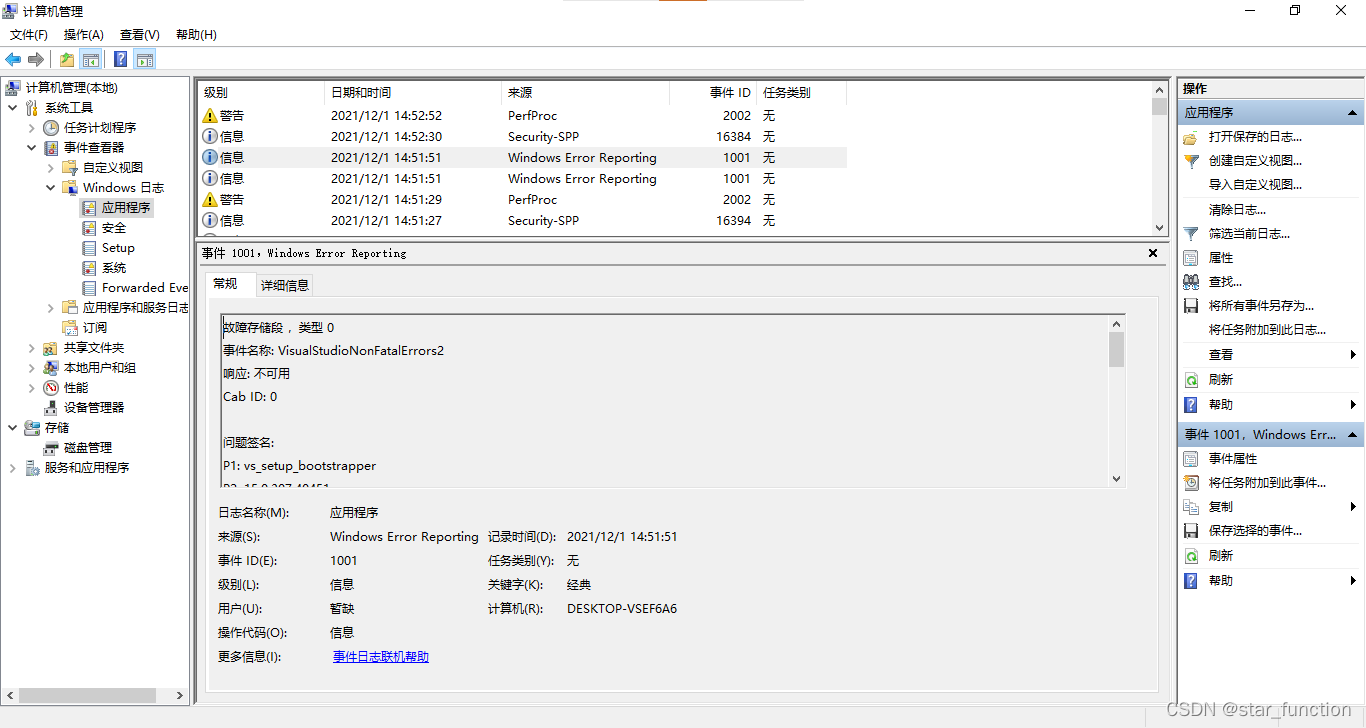Open the 复制 submenu in actions pane

[x=1270, y=507]
